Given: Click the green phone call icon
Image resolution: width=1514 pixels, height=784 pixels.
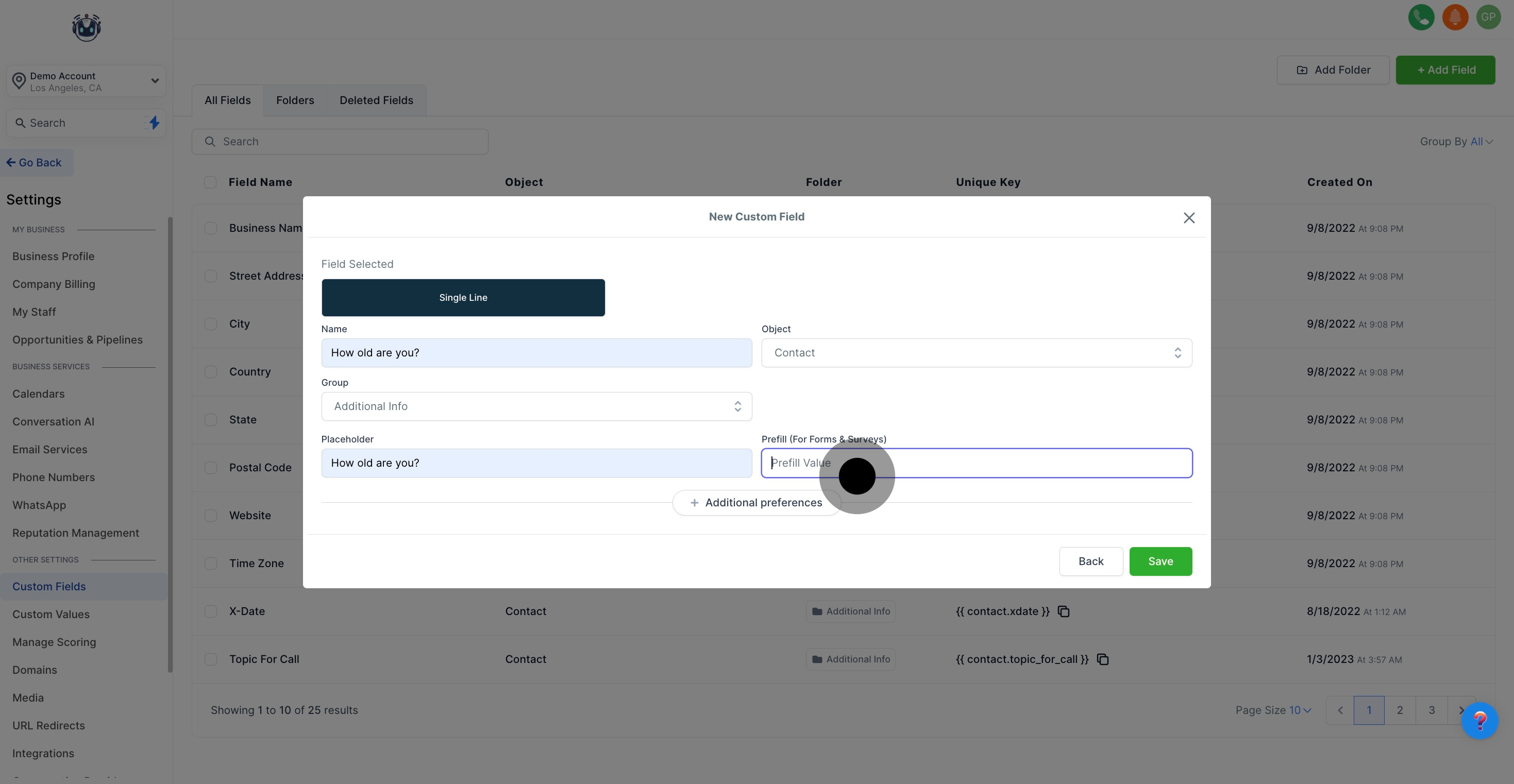Looking at the screenshot, I should pos(1421,17).
